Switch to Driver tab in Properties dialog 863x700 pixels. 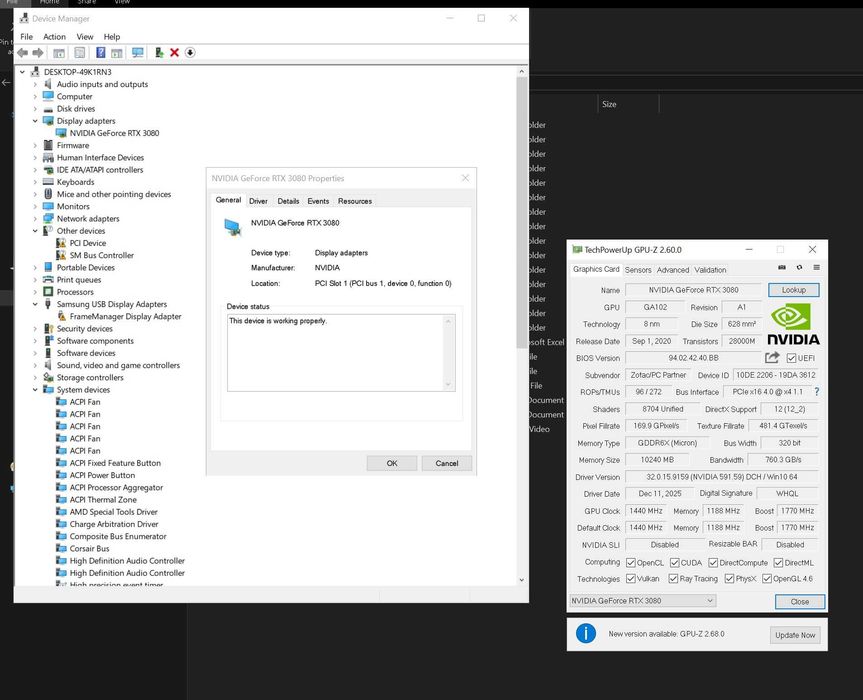click(x=258, y=201)
